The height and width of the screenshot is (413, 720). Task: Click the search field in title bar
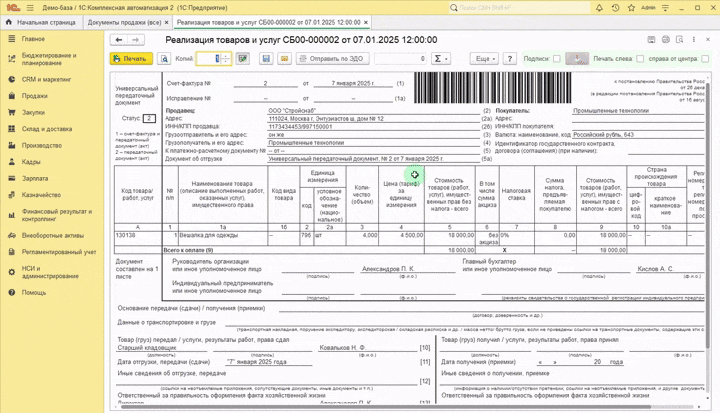click(519, 8)
